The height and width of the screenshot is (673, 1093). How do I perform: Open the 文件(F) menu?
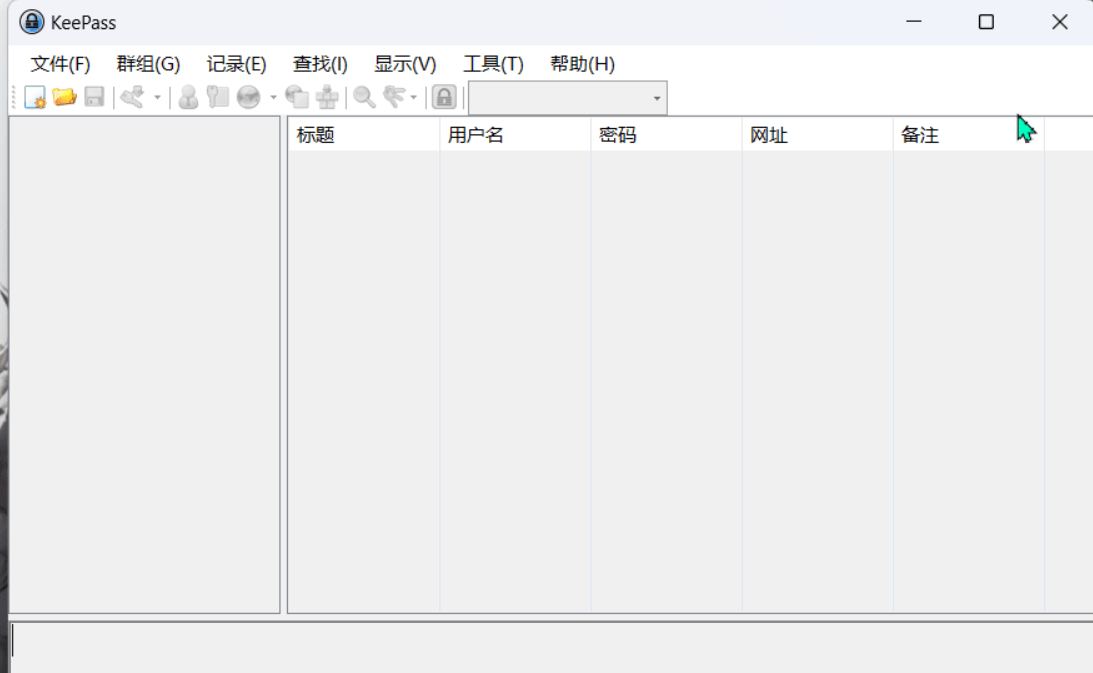coord(60,64)
